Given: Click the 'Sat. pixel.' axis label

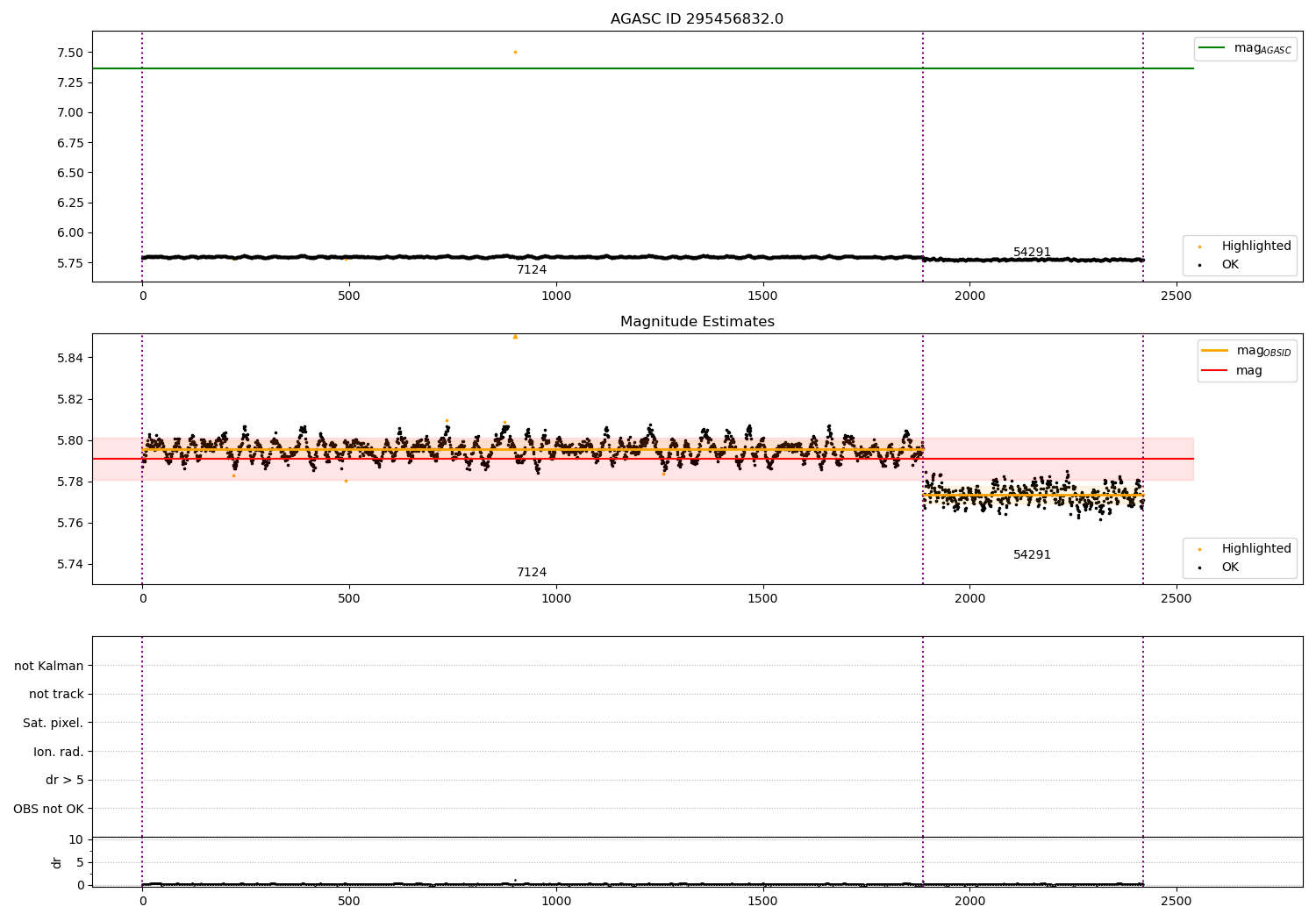Looking at the screenshot, I should tap(53, 724).
